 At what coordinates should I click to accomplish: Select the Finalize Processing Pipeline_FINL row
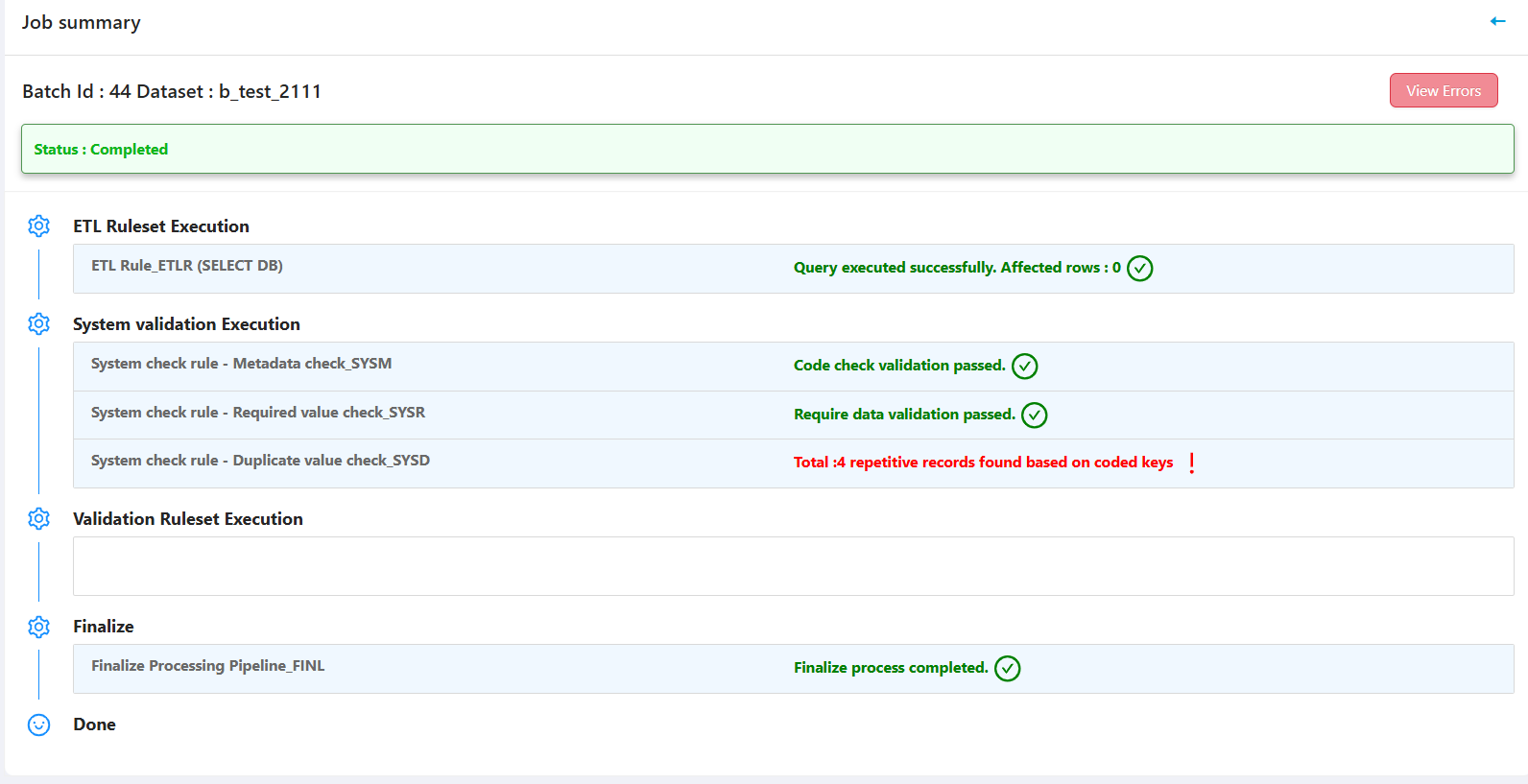(x=207, y=666)
